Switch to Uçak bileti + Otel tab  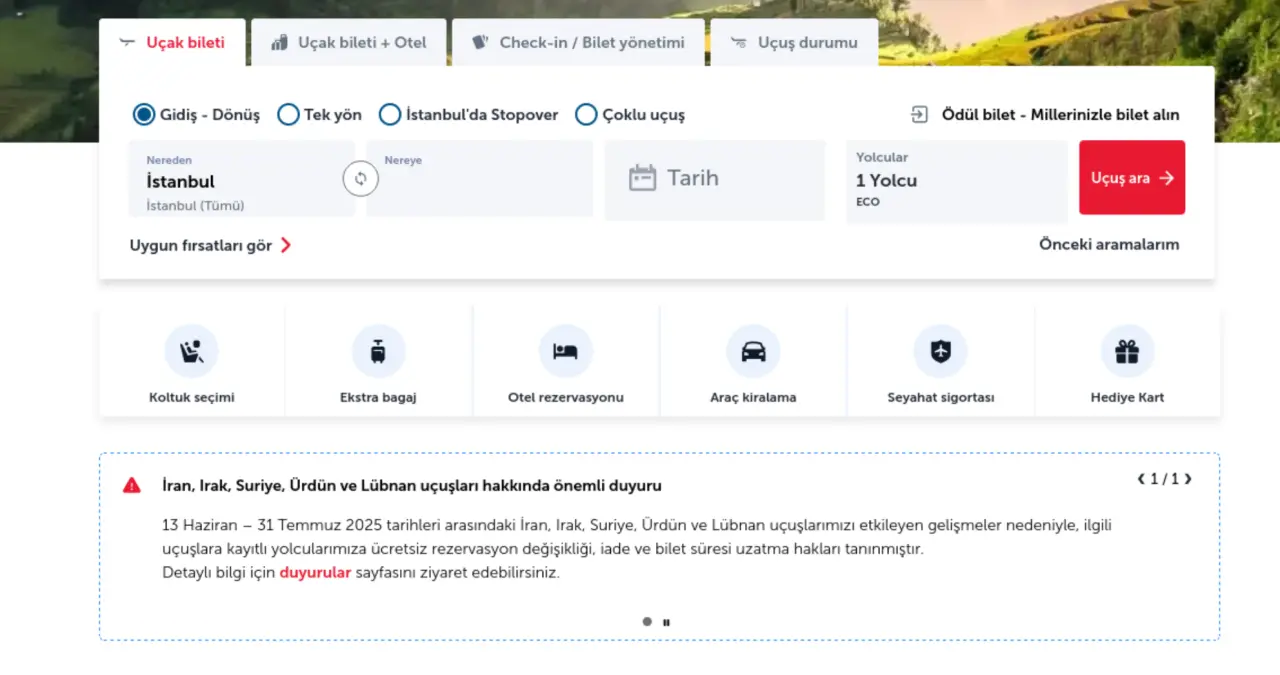(349, 43)
